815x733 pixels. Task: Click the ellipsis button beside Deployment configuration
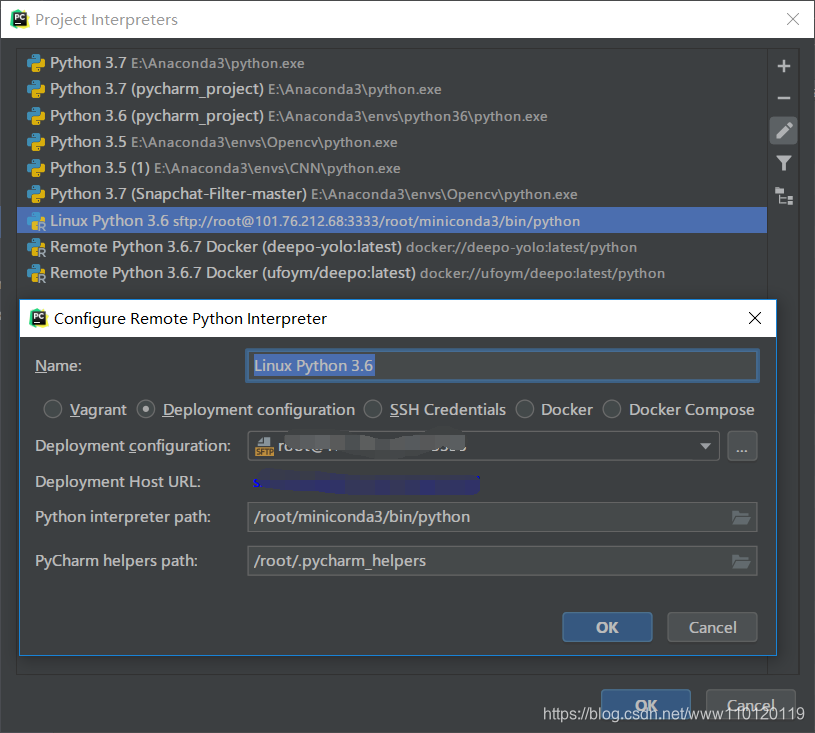tap(742, 446)
